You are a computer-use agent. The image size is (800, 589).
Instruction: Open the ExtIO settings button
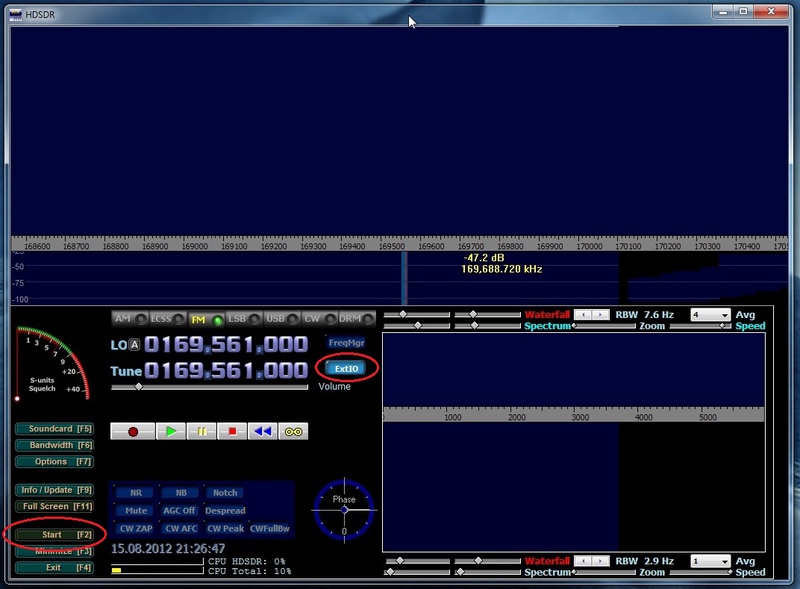(346, 369)
